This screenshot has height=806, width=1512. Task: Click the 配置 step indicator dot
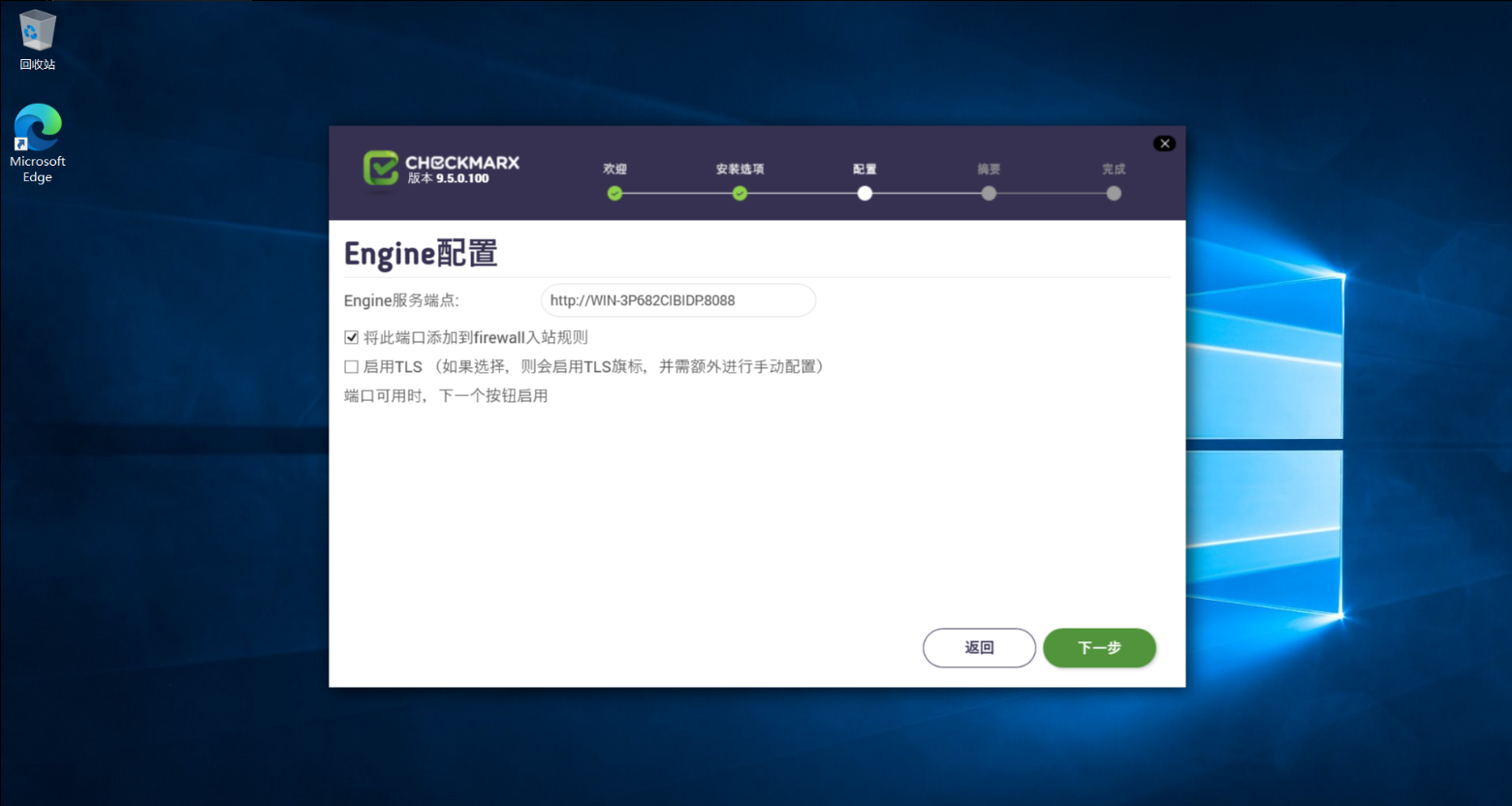tap(865, 194)
